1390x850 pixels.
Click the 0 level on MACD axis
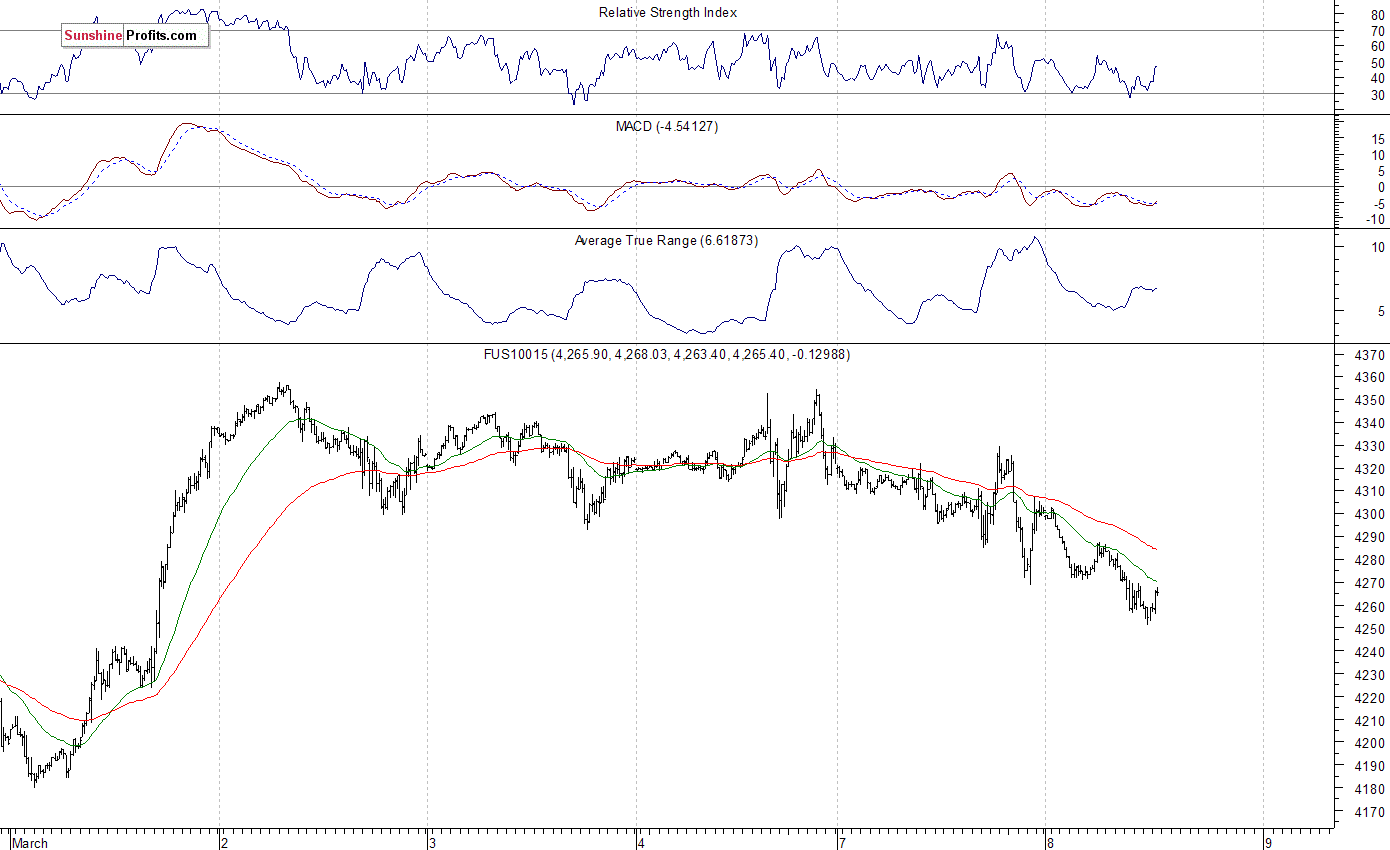pyautogui.click(x=1381, y=187)
